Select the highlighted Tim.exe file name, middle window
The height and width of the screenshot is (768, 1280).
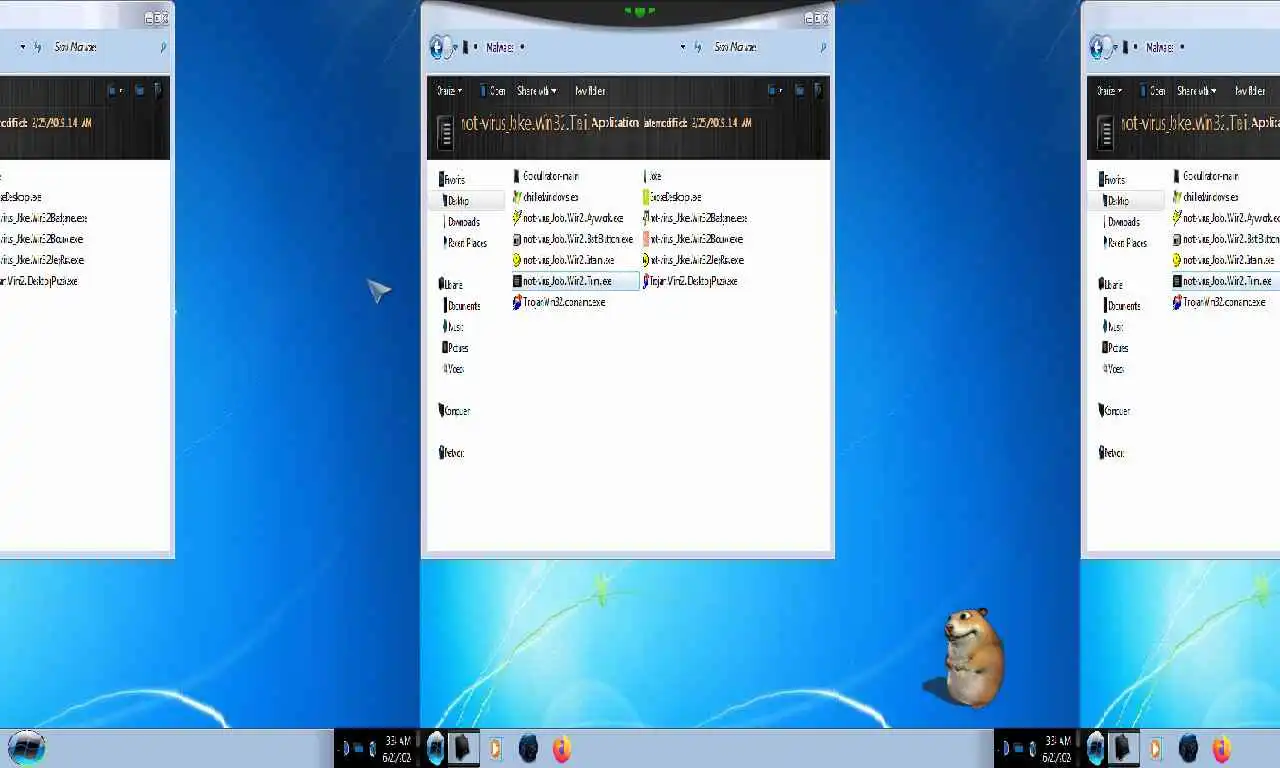pyautogui.click(x=567, y=281)
